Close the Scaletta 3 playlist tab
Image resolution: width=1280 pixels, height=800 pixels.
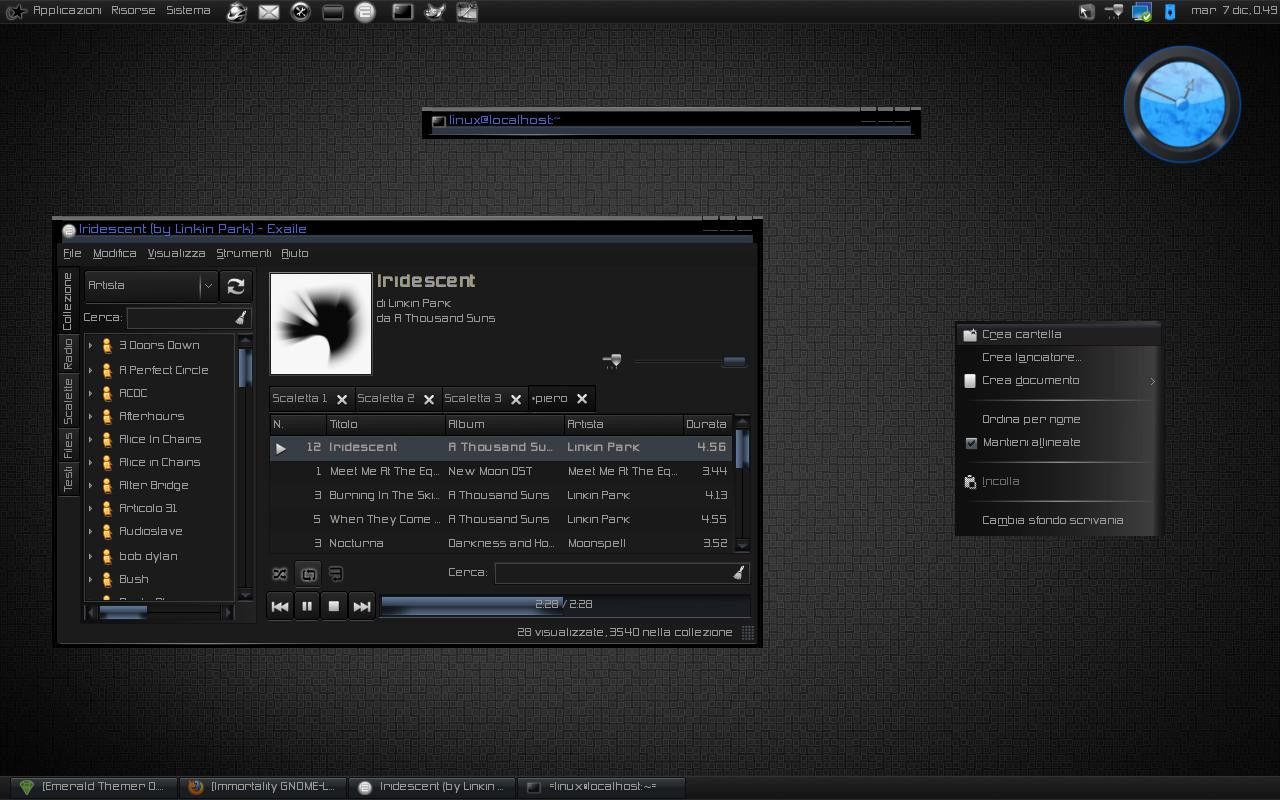[x=516, y=399]
